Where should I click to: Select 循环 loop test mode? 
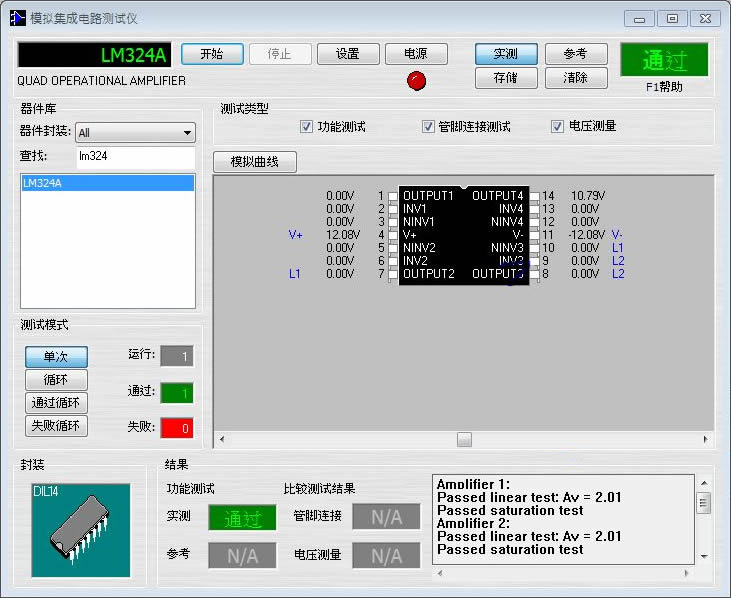pos(56,380)
